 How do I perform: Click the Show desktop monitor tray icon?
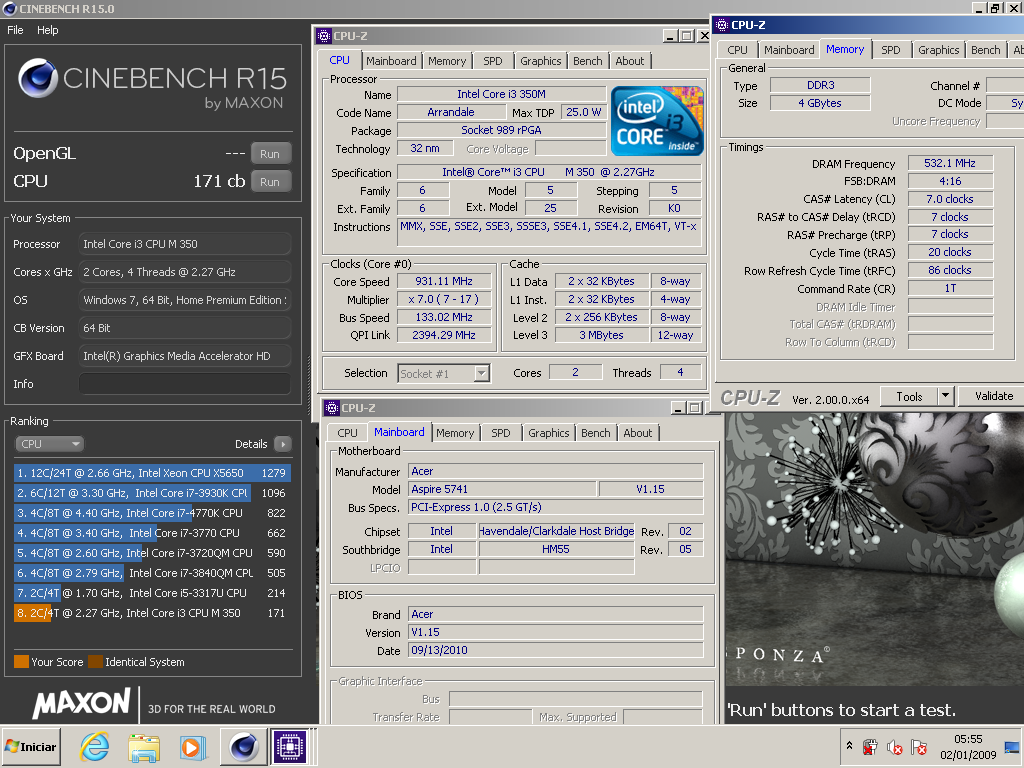pyautogui.click(x=1012, y=746)
